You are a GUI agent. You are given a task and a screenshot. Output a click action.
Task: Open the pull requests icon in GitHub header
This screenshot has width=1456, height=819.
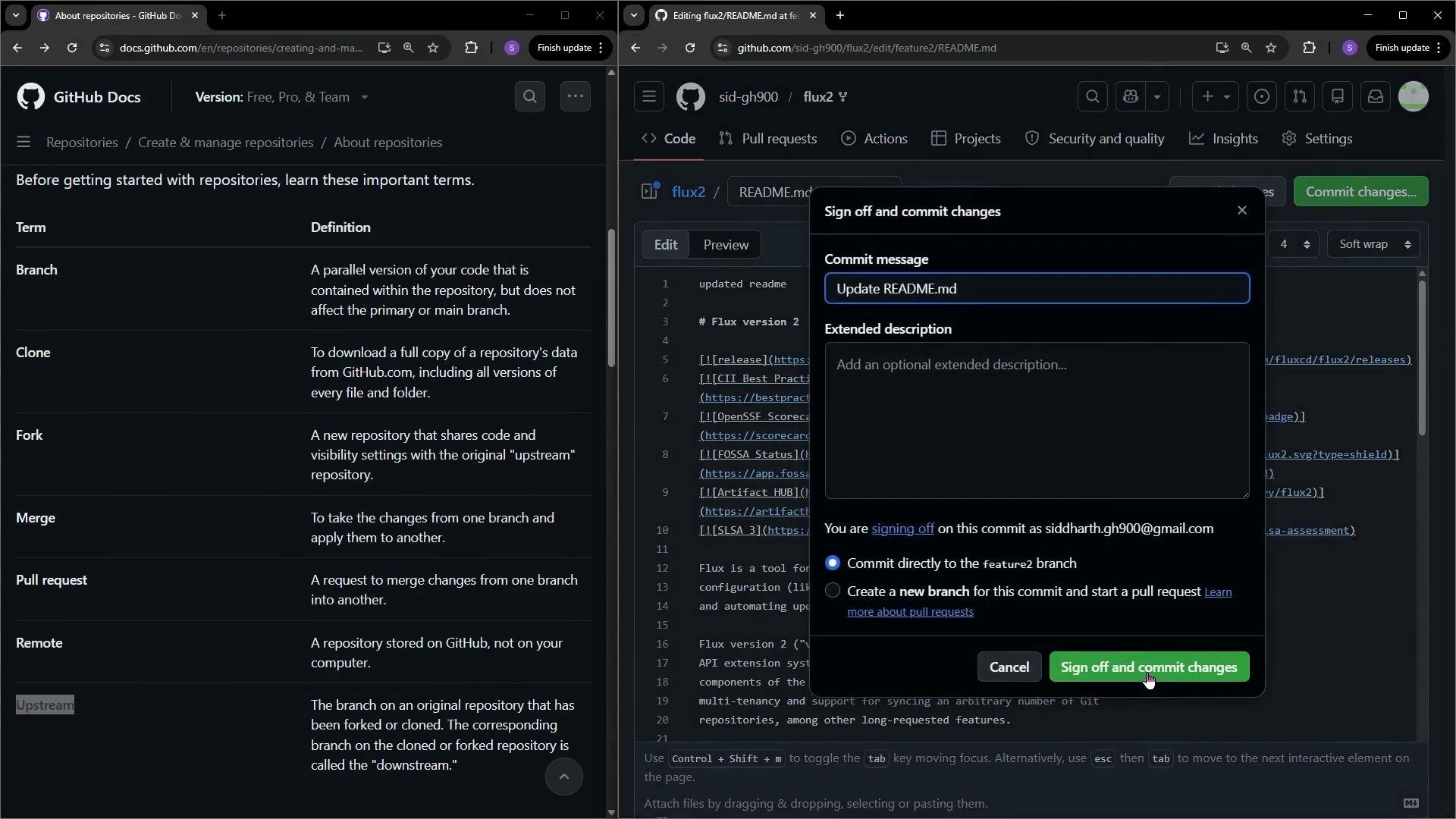(1300, 96)
